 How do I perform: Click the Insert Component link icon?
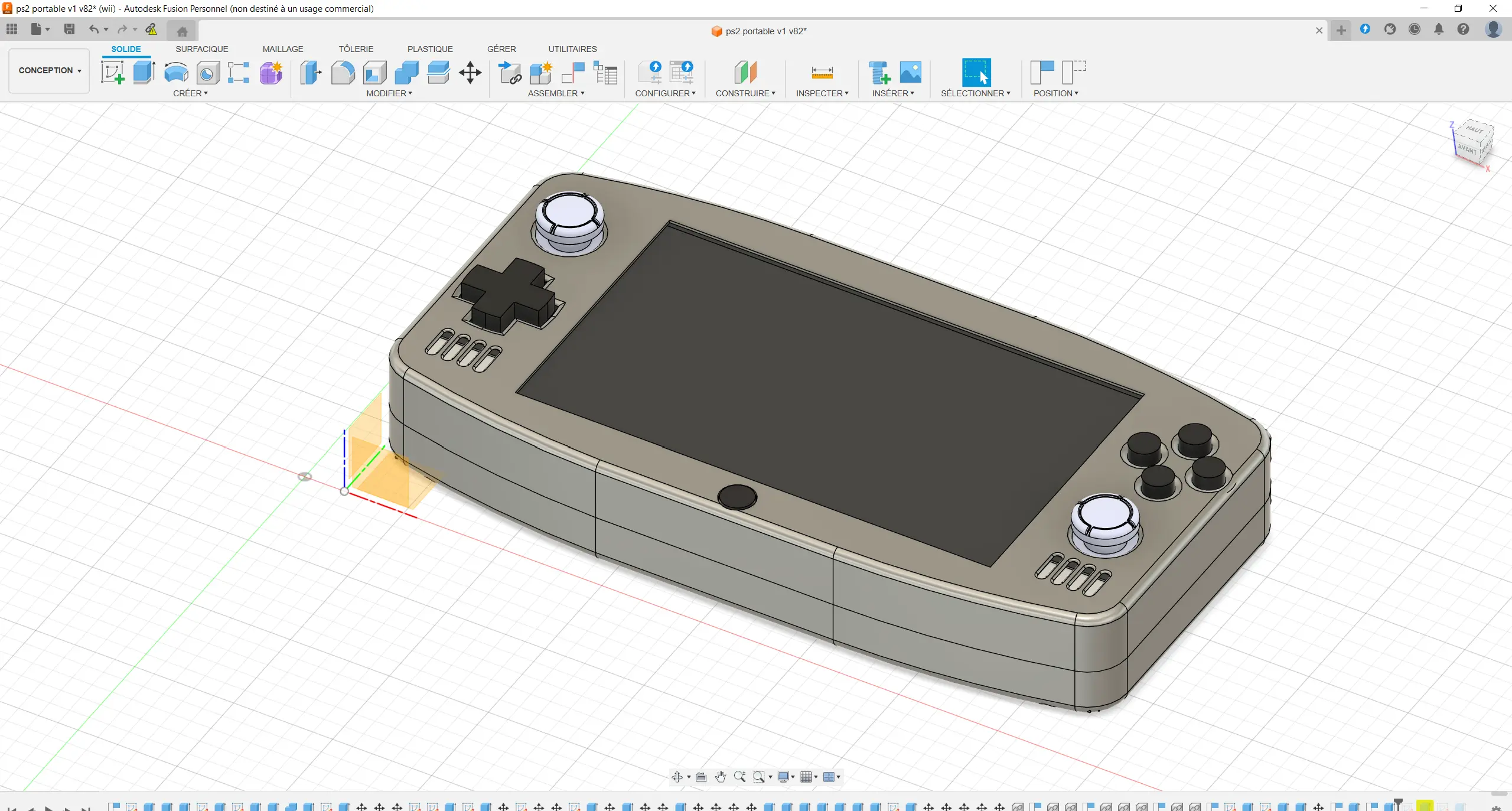click(x=510, y=73)
